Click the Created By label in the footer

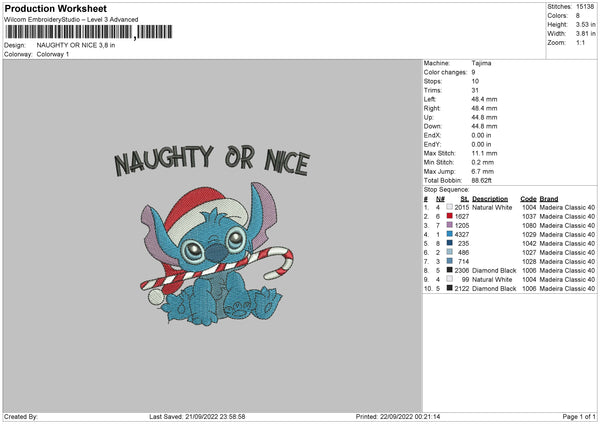tap(21, 416)
